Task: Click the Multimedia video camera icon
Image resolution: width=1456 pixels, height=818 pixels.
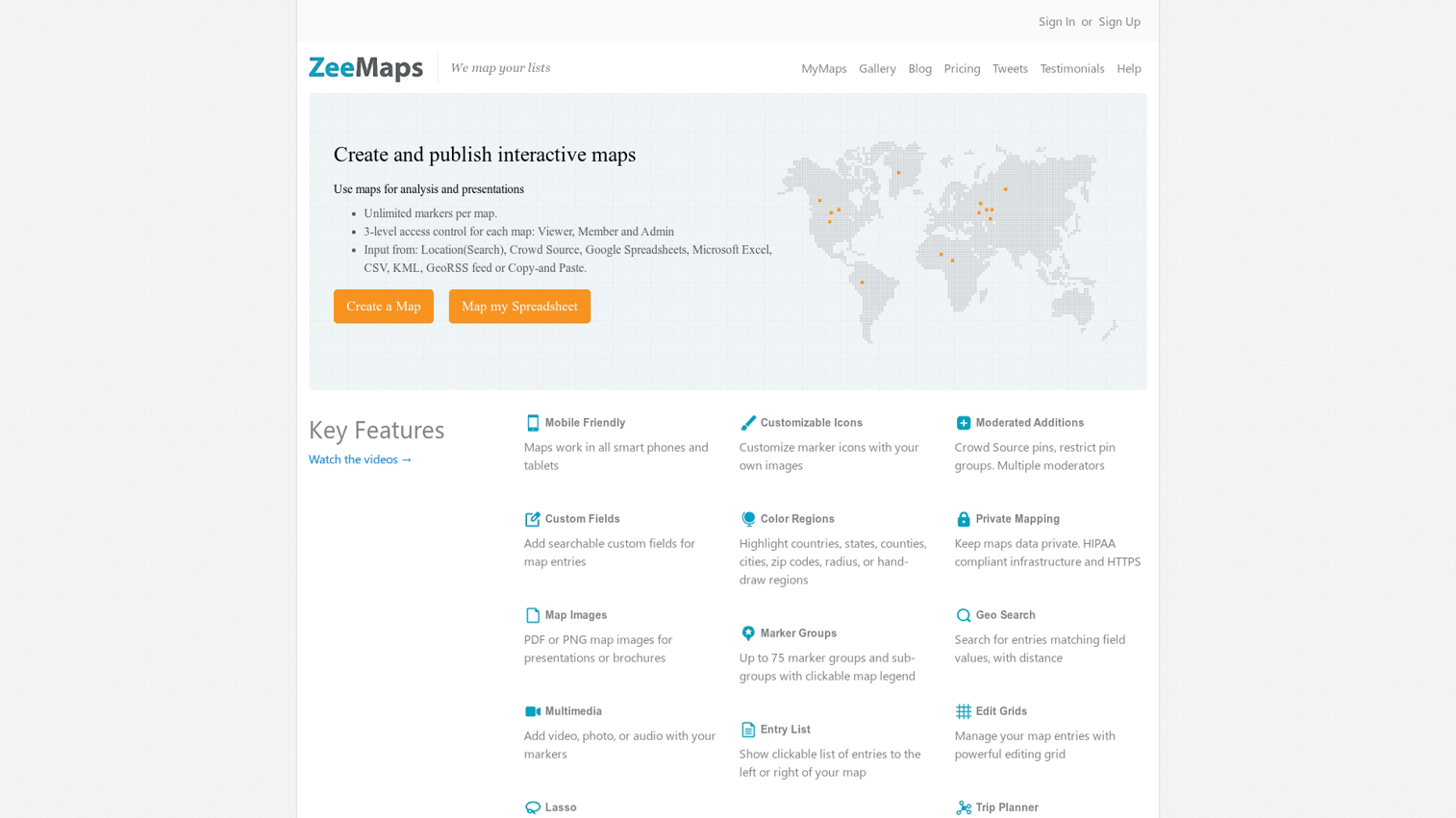Action: [x=533, y=711]
